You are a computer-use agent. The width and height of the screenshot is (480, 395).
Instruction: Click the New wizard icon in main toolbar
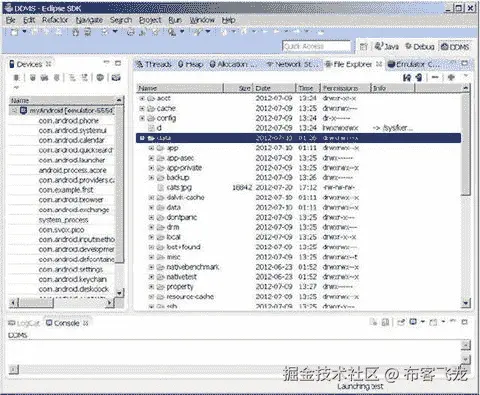[14, 32]
